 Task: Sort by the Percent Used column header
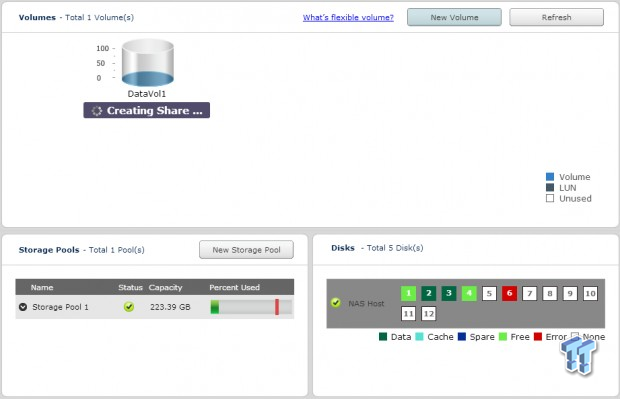coord(234,287)
